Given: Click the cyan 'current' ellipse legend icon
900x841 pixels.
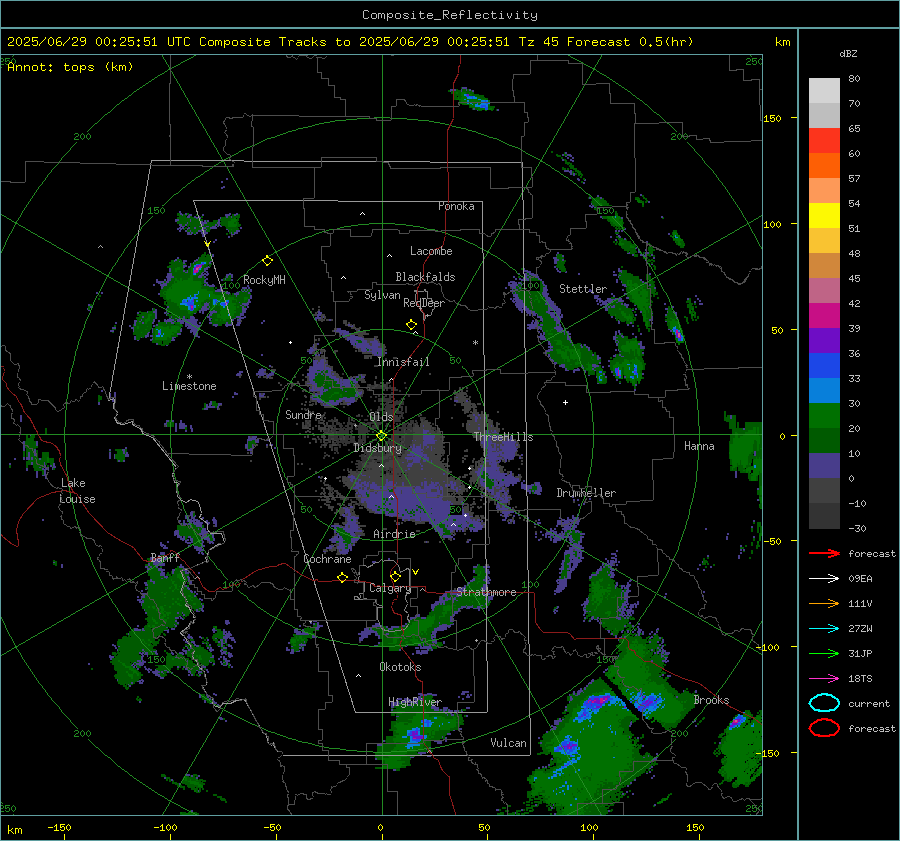Looking at the screenshot, I should [824, 703].
